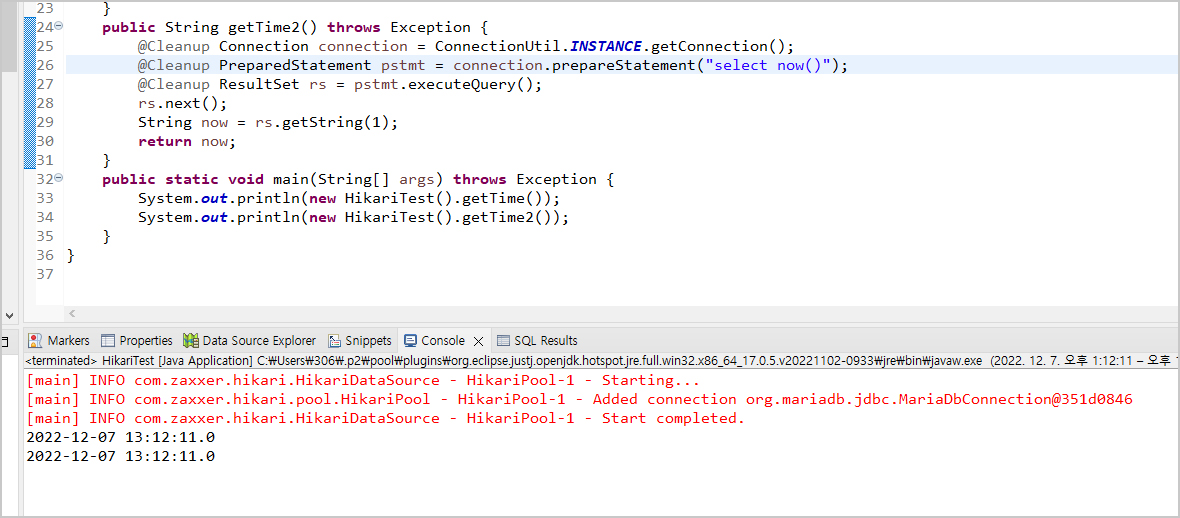Click the "HikariPool-1 - Starting..." console log line
Image resolution: width=1180 pixels, height=518 pixels.
(x=363, y=380)
